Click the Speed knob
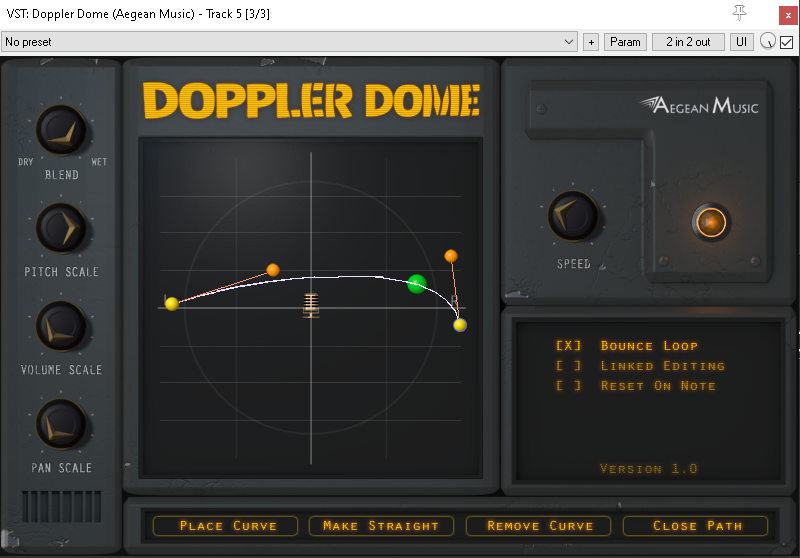The width and height of the screenshot is (800, 558). (573, 216)
